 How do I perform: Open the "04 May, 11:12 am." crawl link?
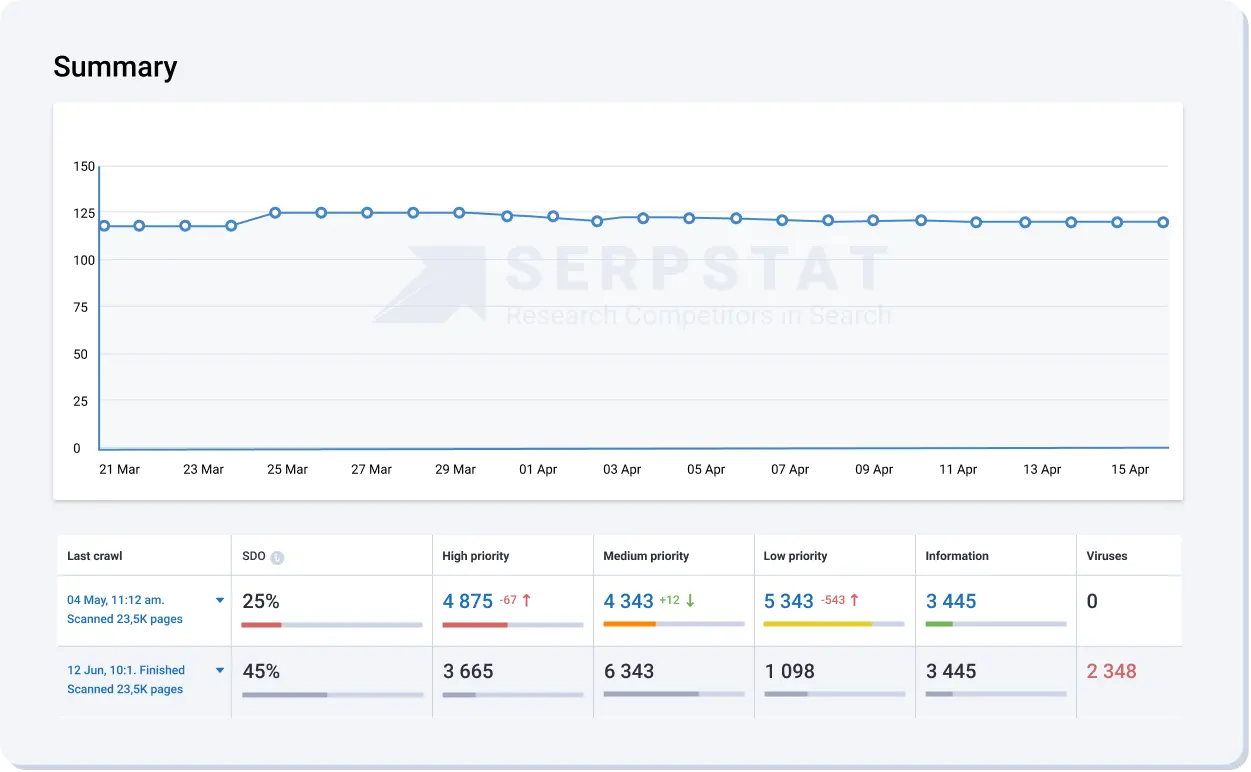pos(117,599)
